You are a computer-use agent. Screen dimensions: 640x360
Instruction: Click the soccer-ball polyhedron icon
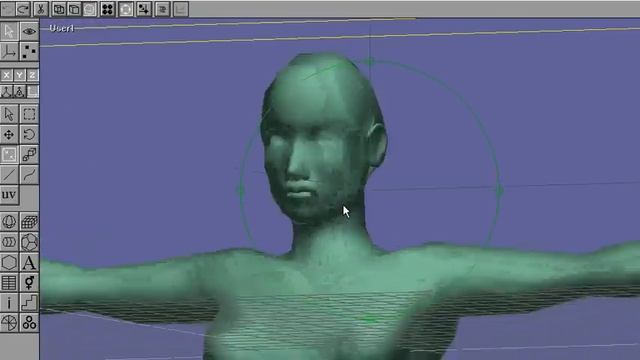coord(29,242)
